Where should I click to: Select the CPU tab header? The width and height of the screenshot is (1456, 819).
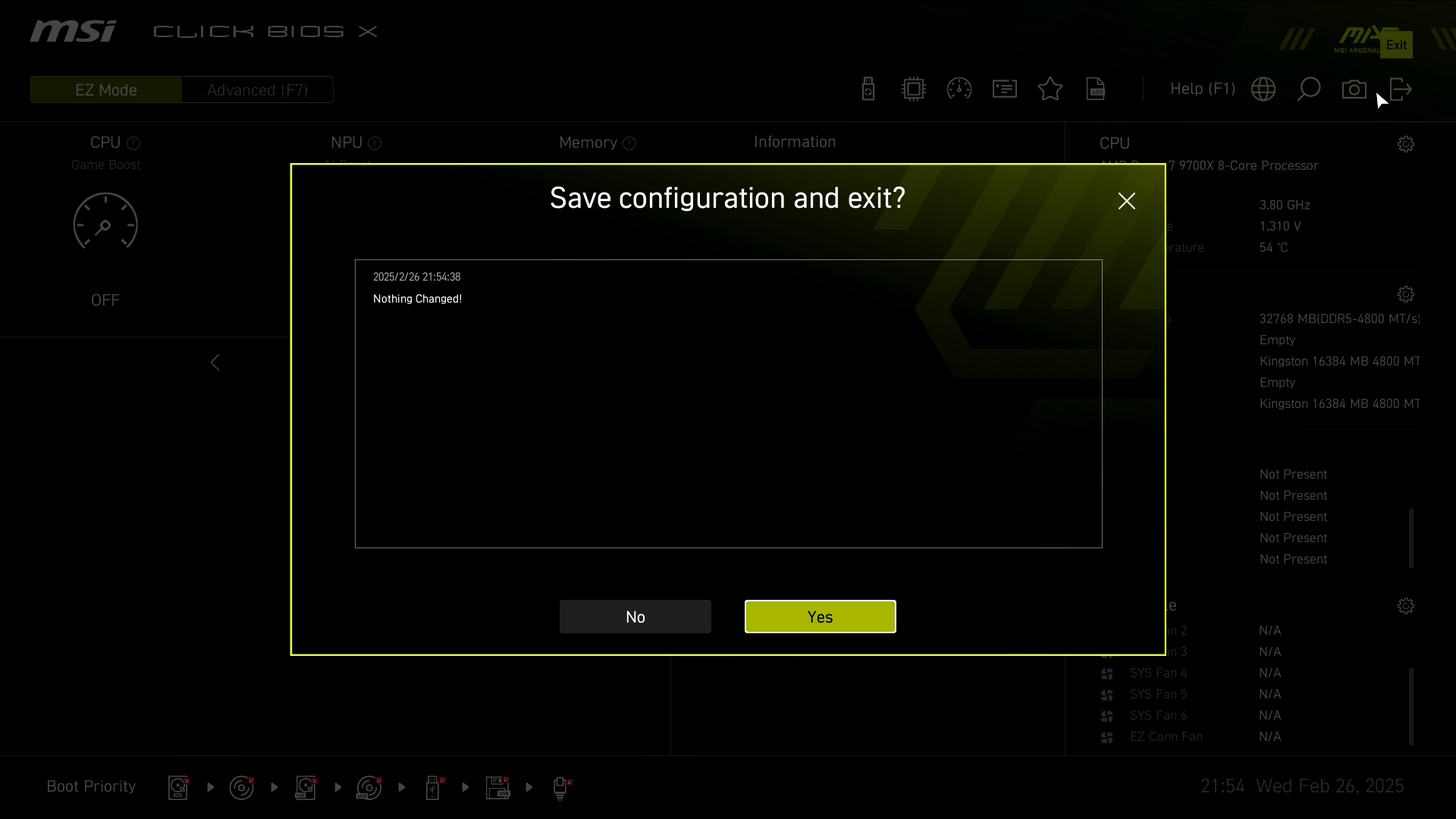(x=105, y=142)
